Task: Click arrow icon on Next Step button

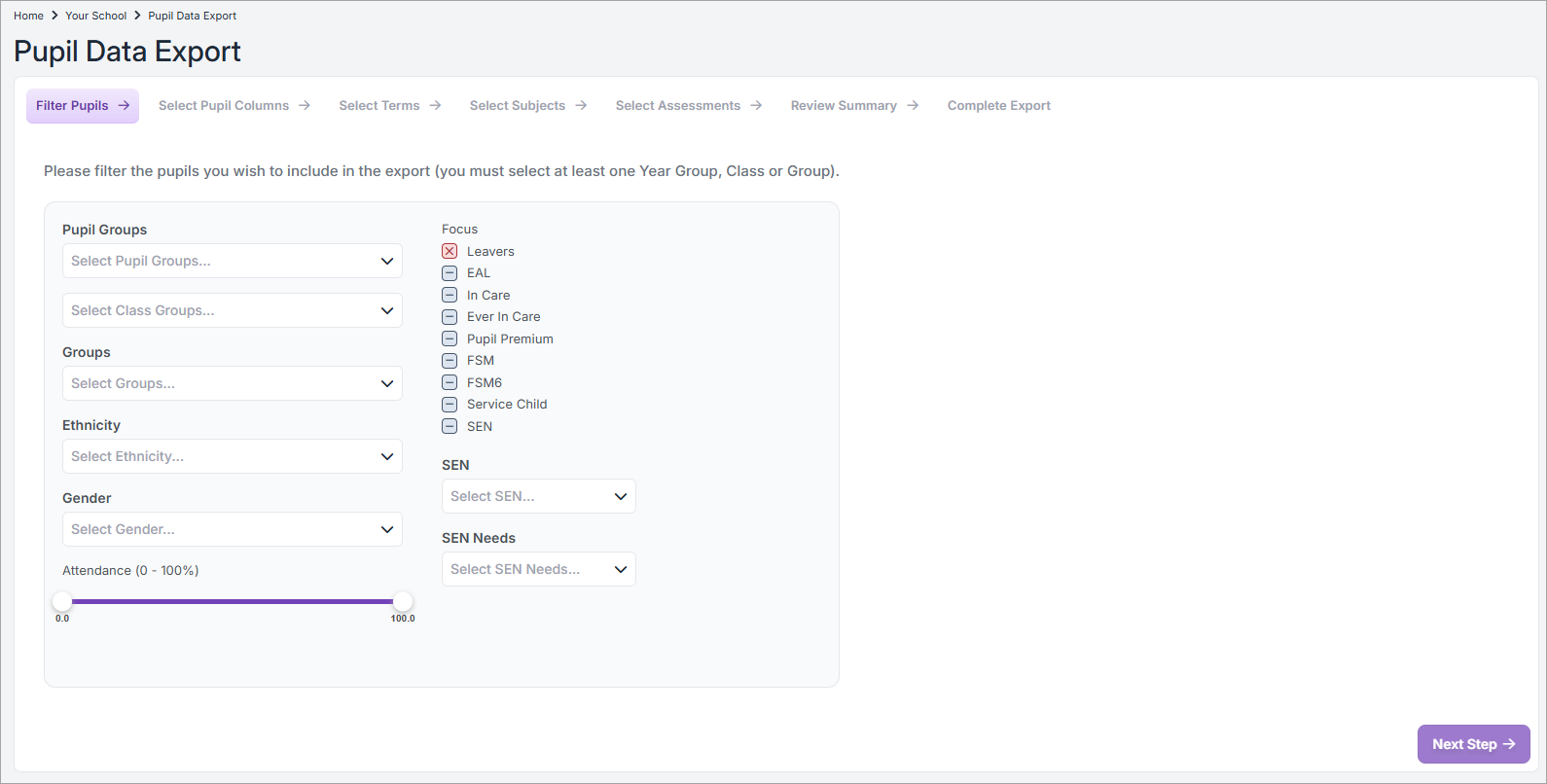Action: [x=1509, y=744]
